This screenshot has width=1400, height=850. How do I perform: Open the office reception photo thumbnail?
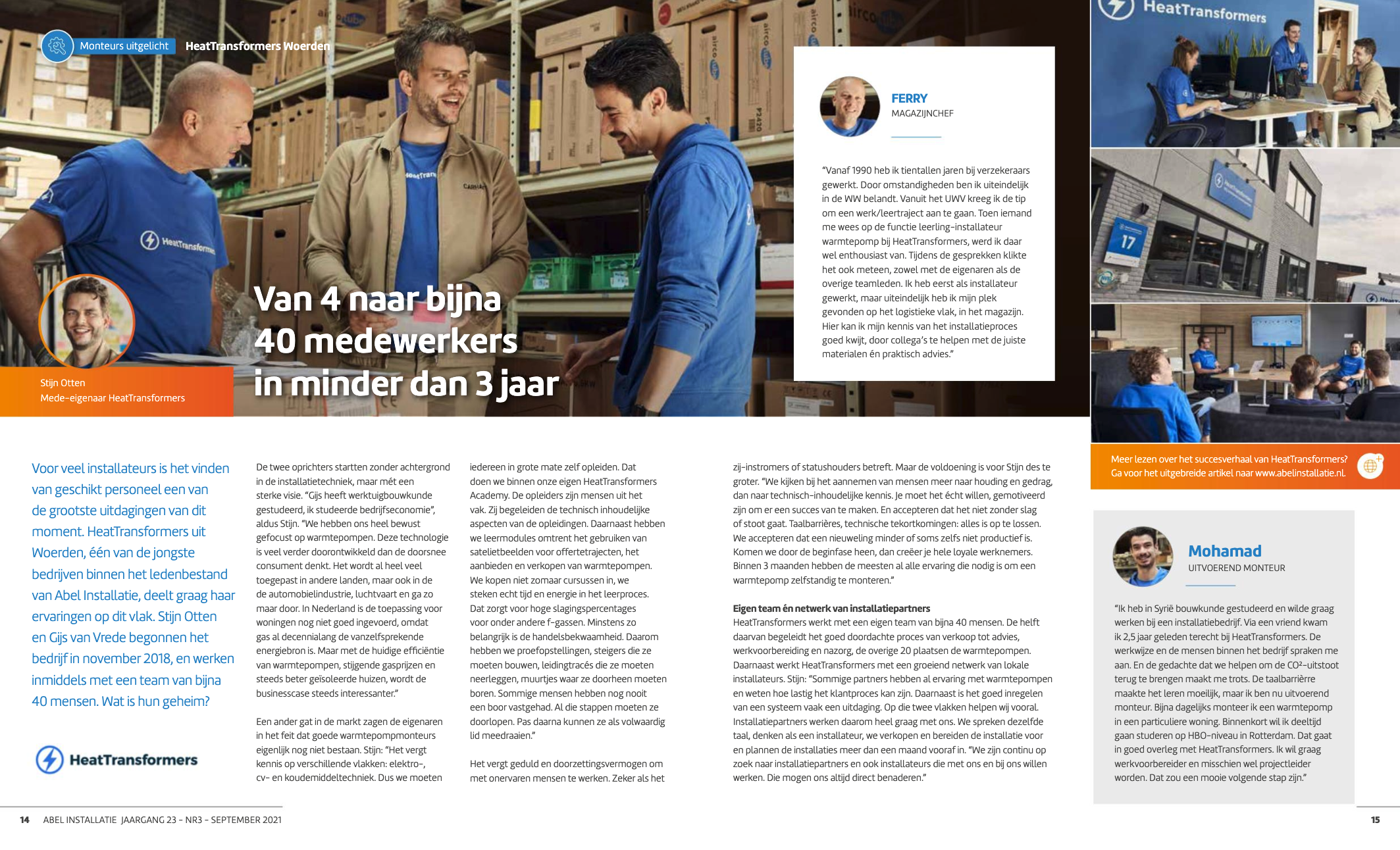pyautogui.click(x=1245, y=73)
